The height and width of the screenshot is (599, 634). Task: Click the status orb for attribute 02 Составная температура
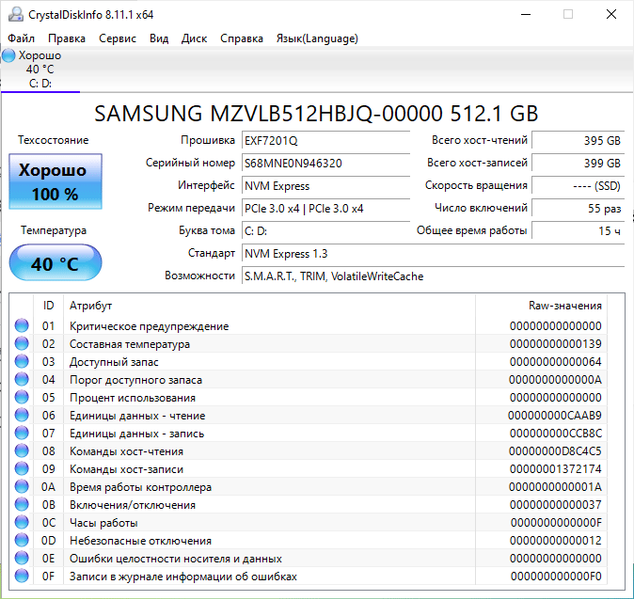(21, 343)
